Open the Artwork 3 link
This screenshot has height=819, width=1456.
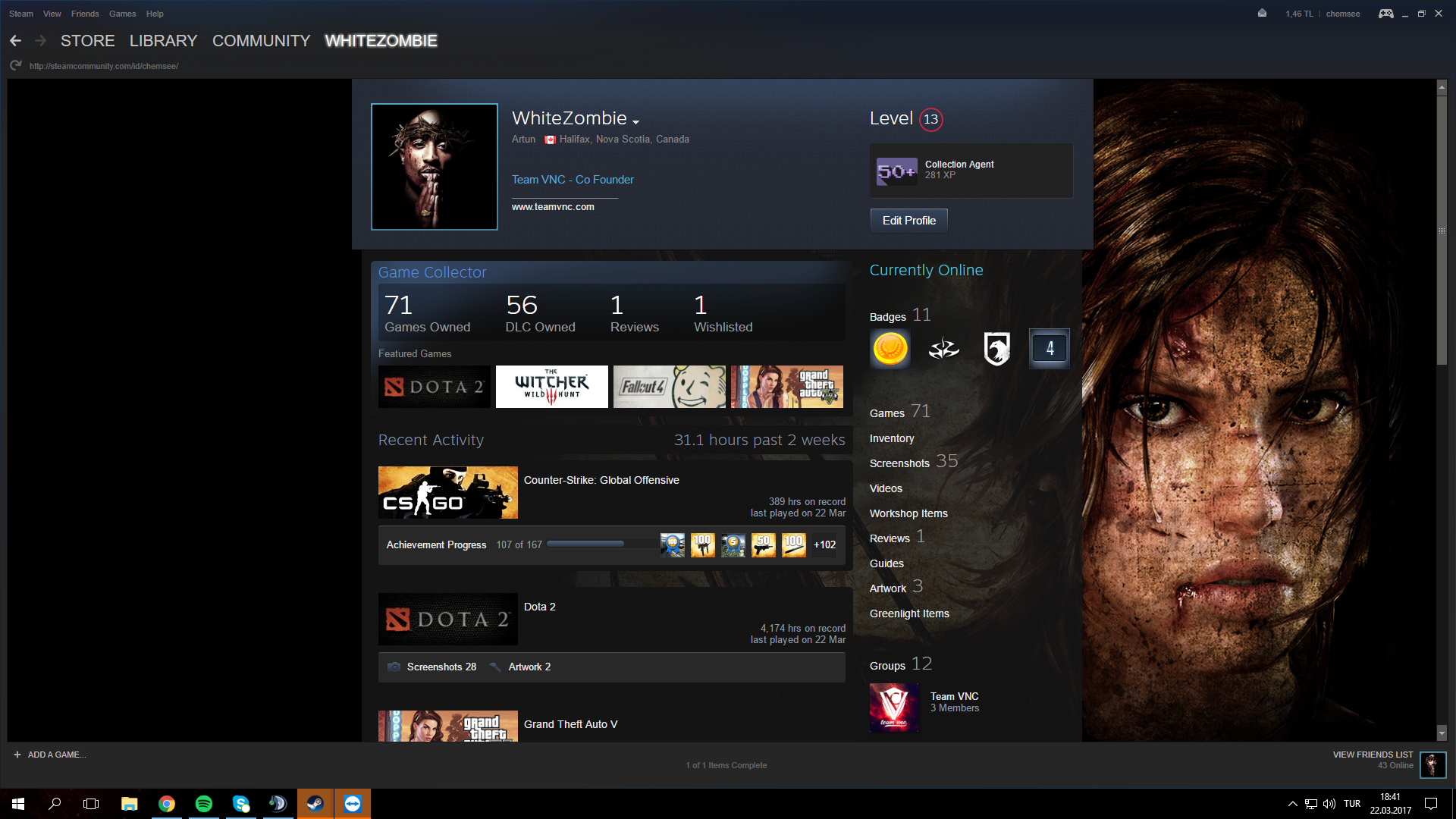click(896, 587)
